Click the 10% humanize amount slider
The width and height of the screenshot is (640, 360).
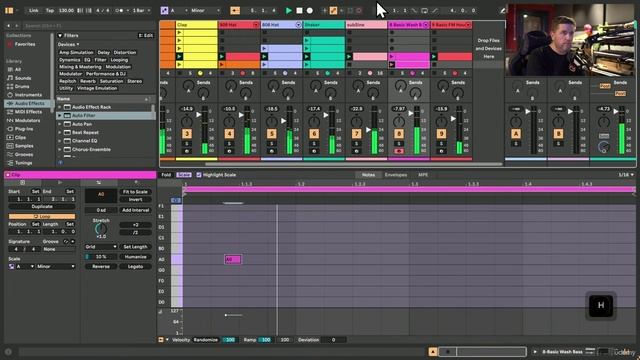(x=101, y=257)
